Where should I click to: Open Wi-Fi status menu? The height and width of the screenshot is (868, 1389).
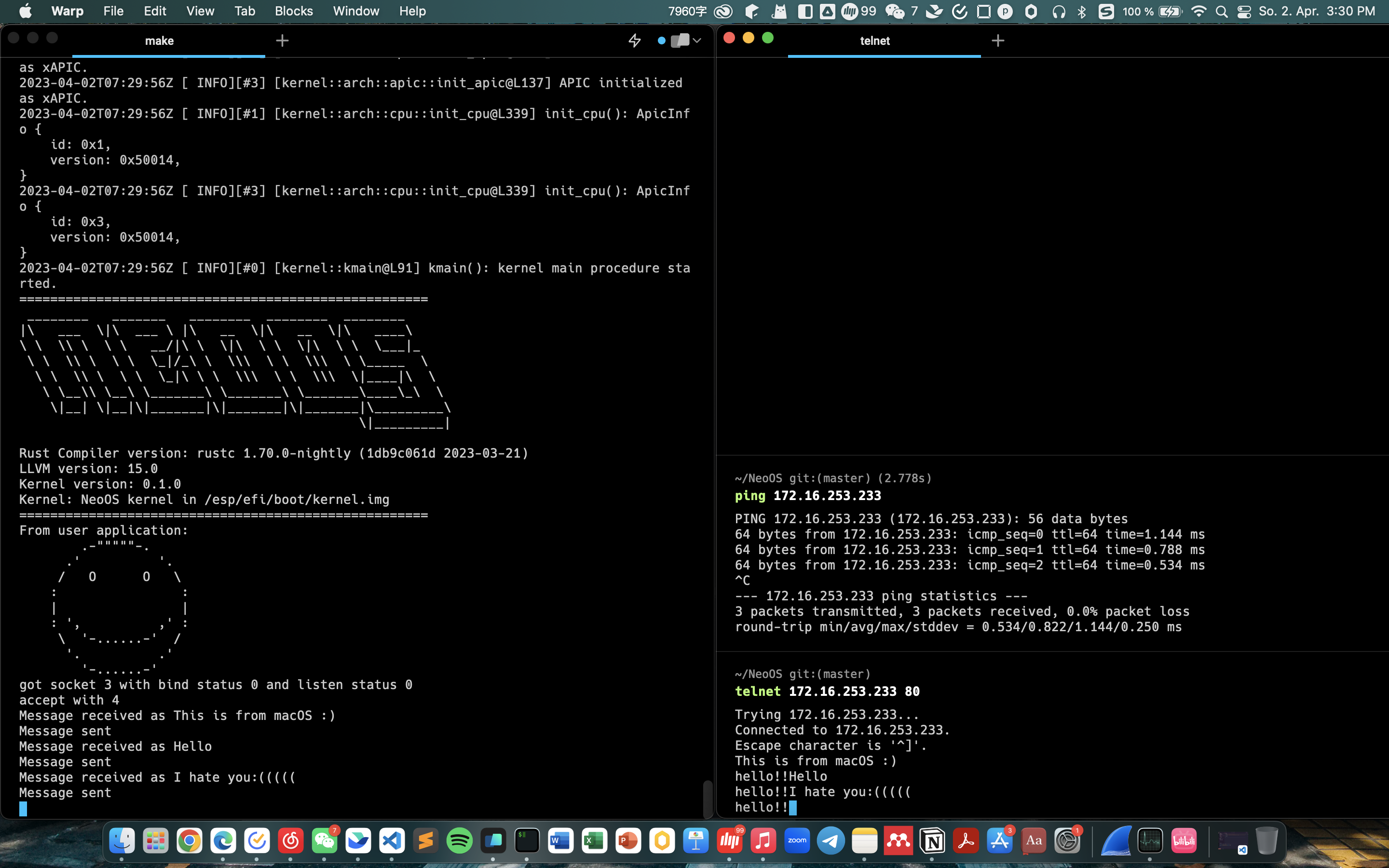[x=1198, y=12]
